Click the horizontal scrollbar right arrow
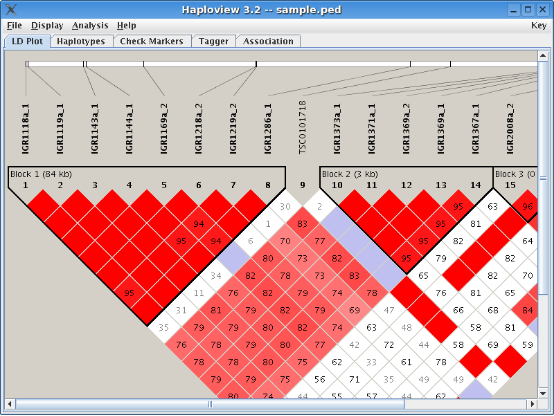This screenshot has width=554, height=416. (532, 404)
